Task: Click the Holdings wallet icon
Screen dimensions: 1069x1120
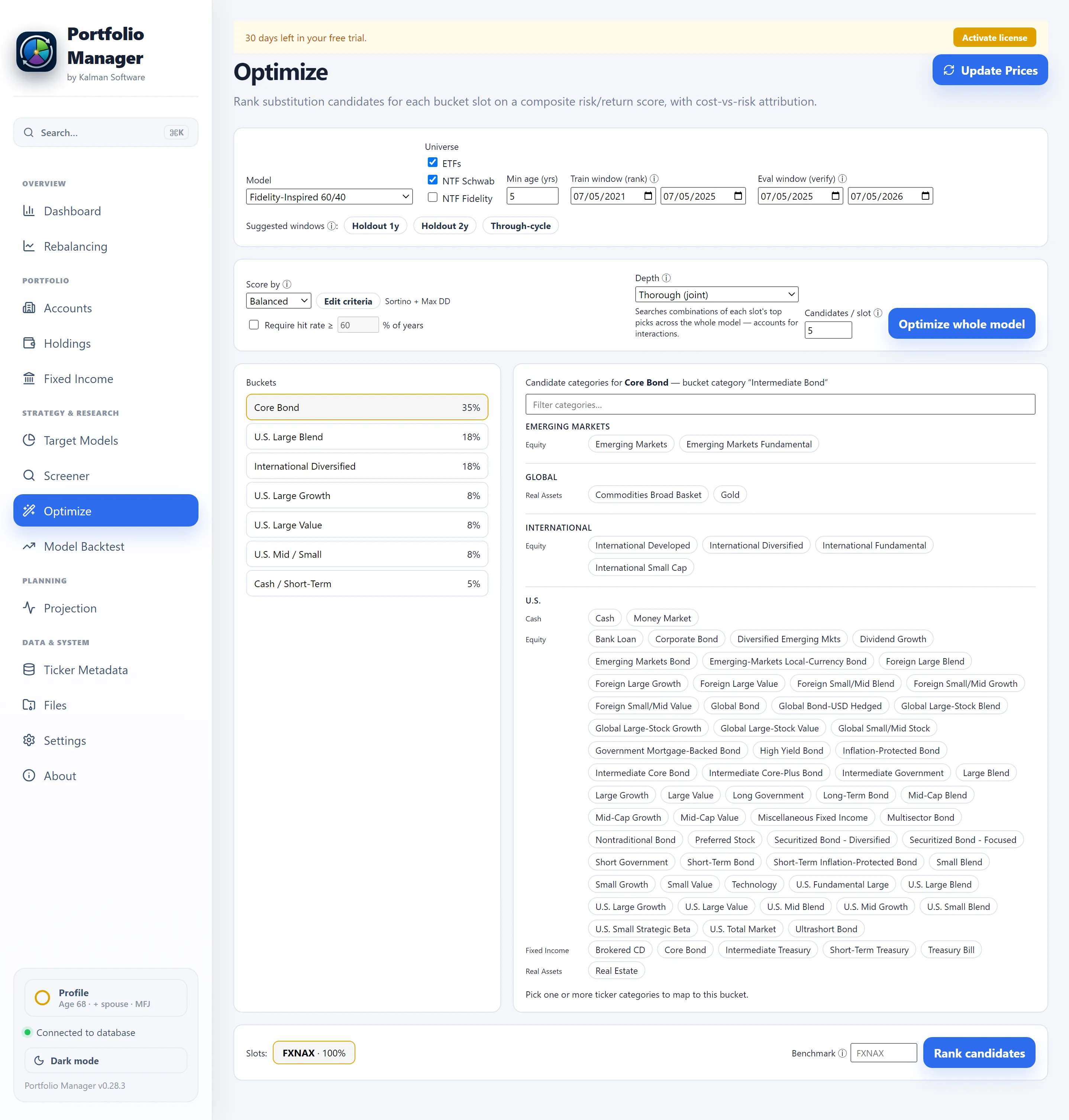Action: pyautogui.click(x=29, y=343)
